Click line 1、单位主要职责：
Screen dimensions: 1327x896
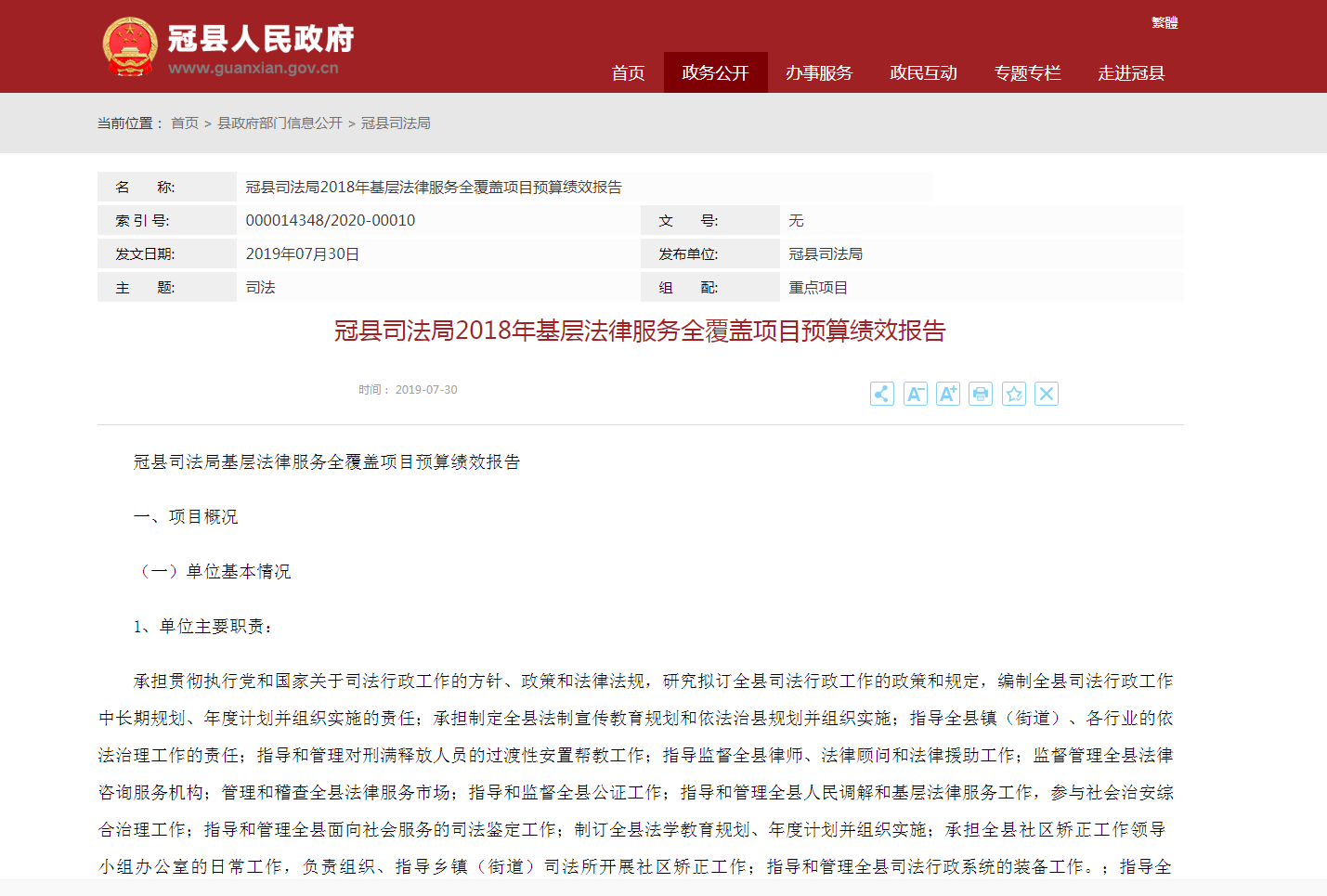204,626
